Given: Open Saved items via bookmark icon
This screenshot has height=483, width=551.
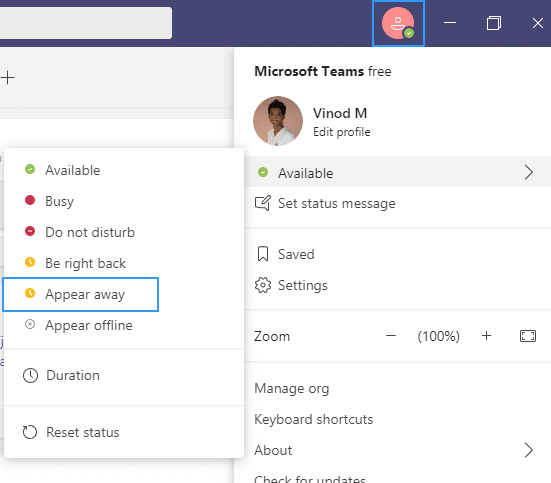Looking at the screenshot, I should tap(263, 254).
